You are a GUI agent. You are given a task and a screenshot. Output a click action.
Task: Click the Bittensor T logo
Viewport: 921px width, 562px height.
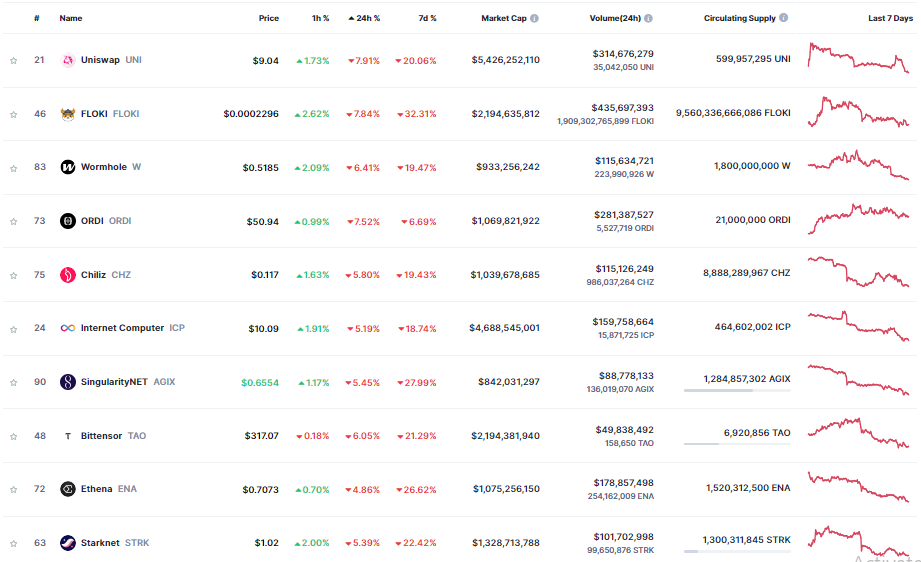(x=68, y=436)
